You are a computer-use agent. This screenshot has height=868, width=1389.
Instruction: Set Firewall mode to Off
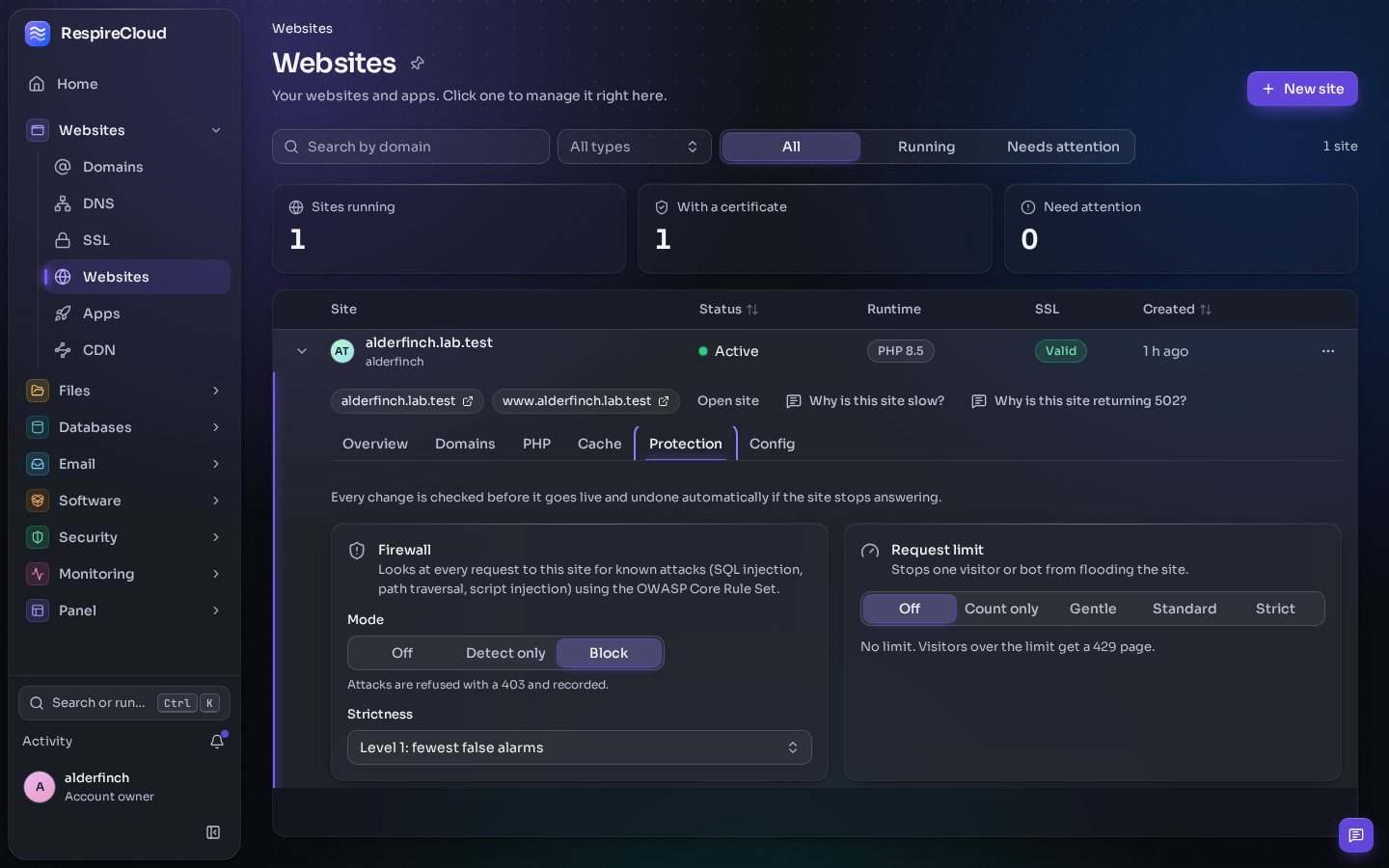402,653
